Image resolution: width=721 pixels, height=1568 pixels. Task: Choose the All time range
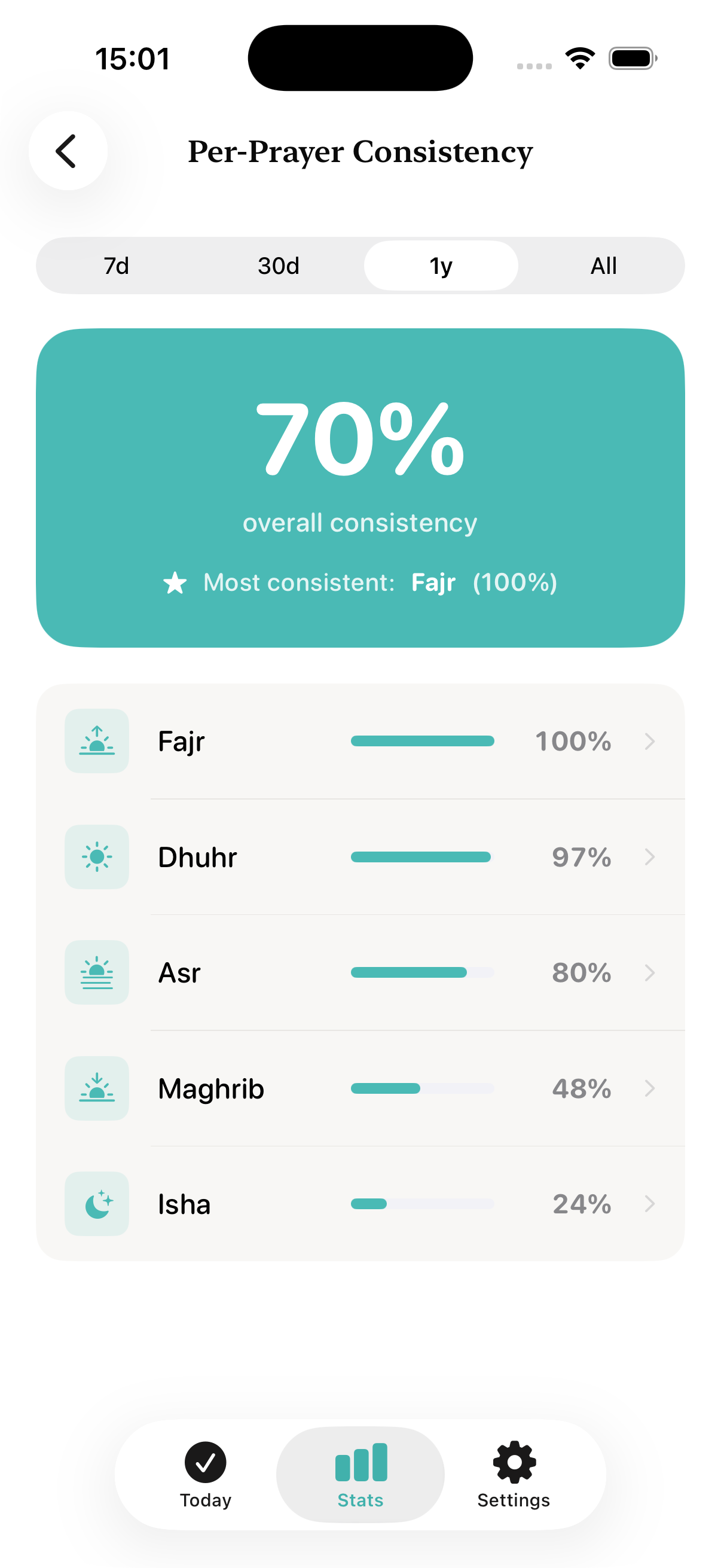pos(604,266)
